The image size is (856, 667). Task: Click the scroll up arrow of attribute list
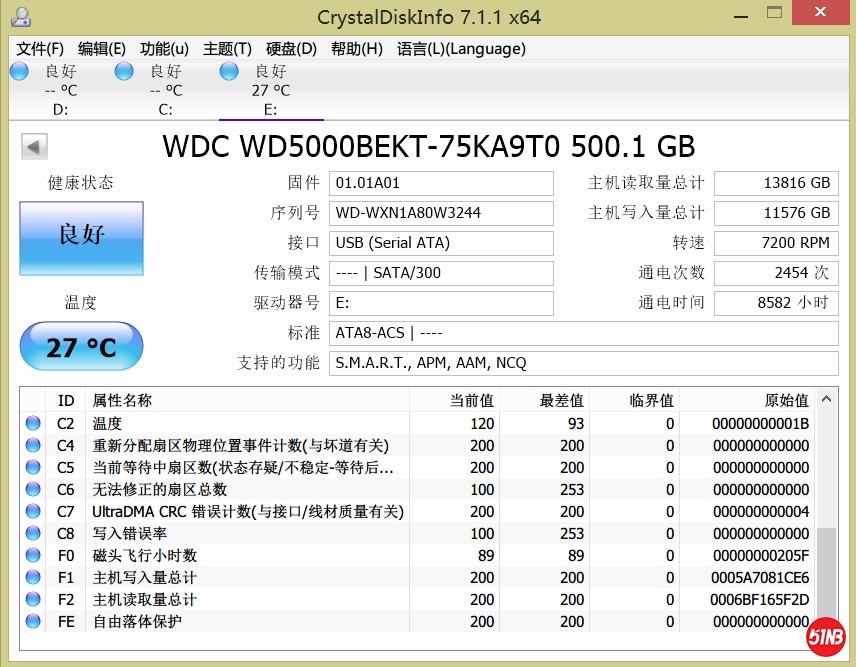point(827,400)
